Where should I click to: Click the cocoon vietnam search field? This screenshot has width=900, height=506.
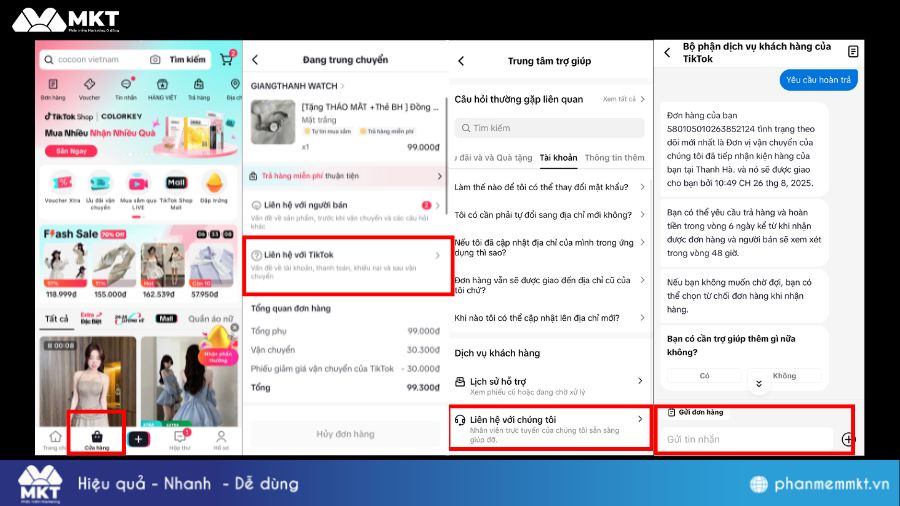coord(96,60)
